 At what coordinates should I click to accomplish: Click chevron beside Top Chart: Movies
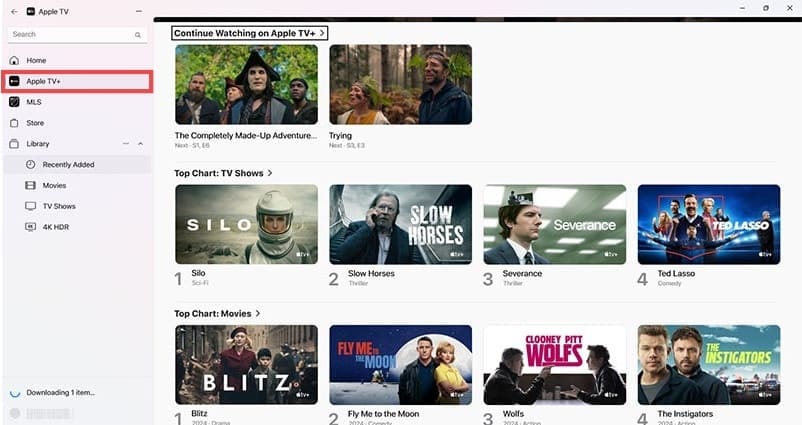click(258, 314)
